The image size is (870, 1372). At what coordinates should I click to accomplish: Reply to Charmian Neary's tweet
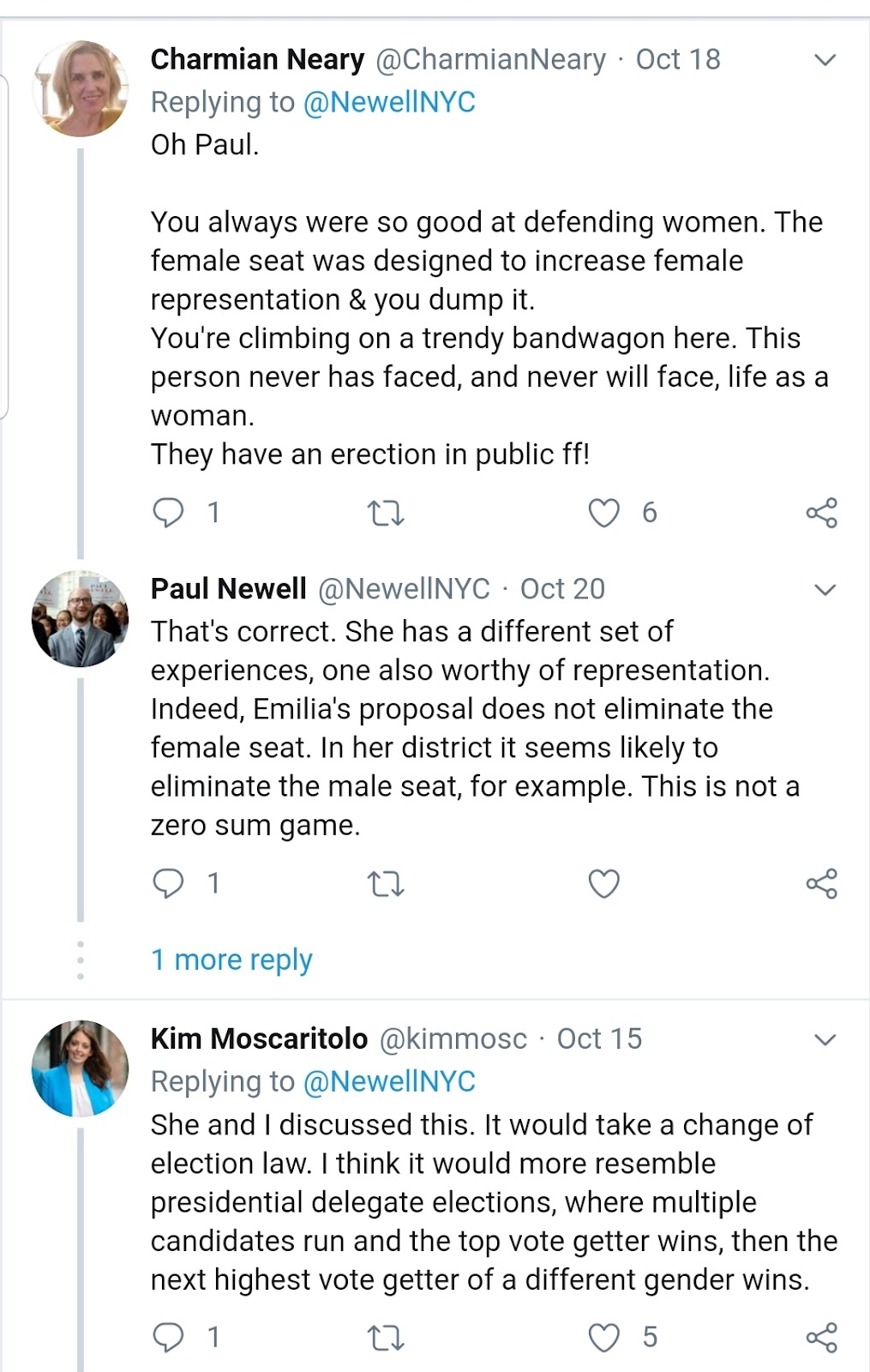coord(168,513)
